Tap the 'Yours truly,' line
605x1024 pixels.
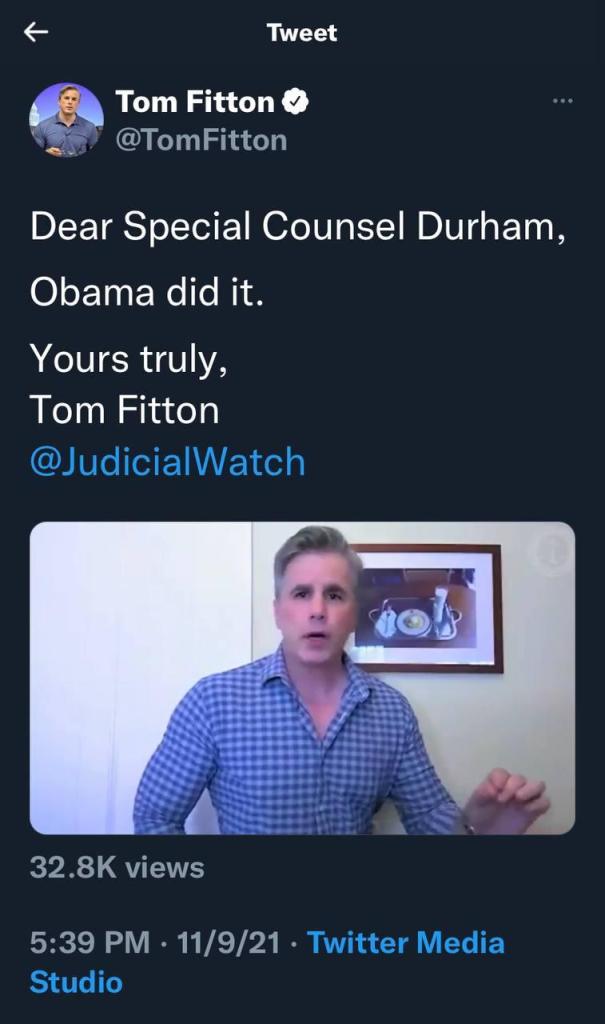click(x=129, y=359)
